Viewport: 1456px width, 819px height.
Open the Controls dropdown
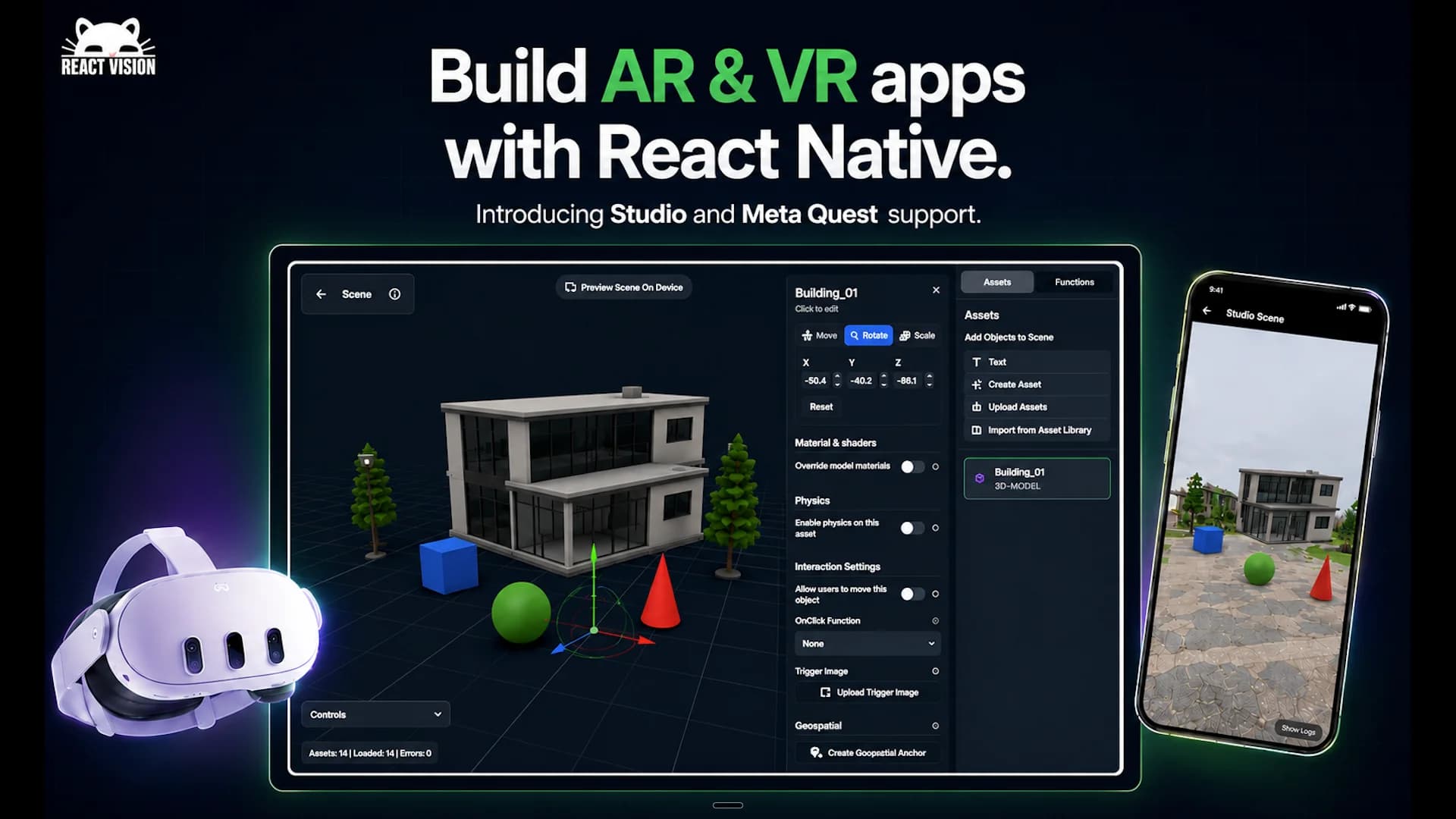(375, 714)
